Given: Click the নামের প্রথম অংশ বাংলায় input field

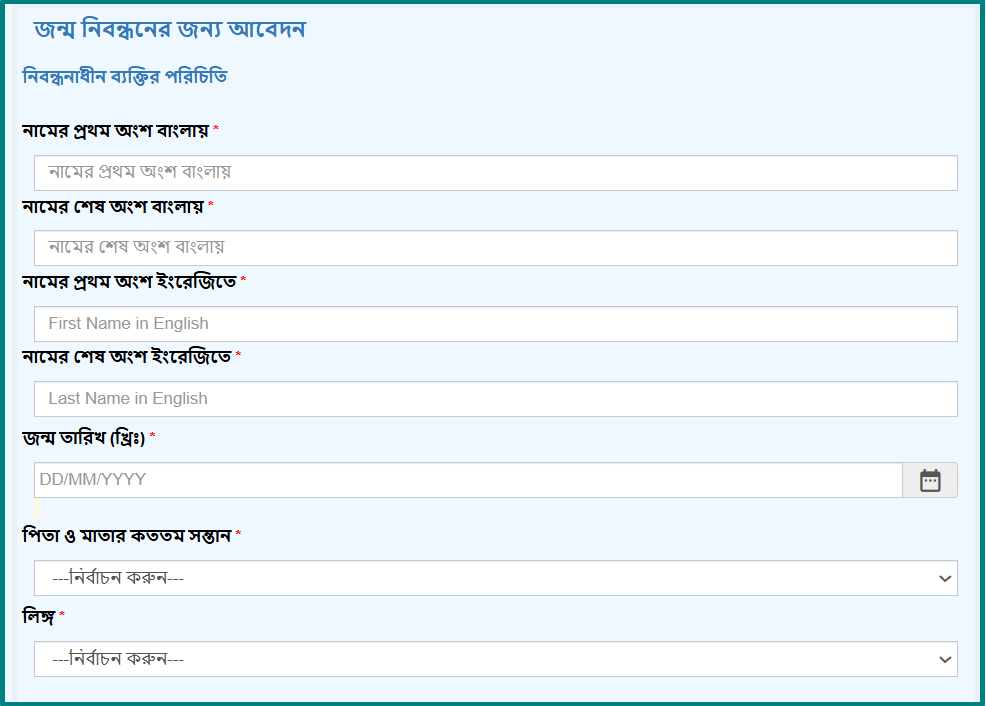Looking at the screenshot, I should pos(495,172).
